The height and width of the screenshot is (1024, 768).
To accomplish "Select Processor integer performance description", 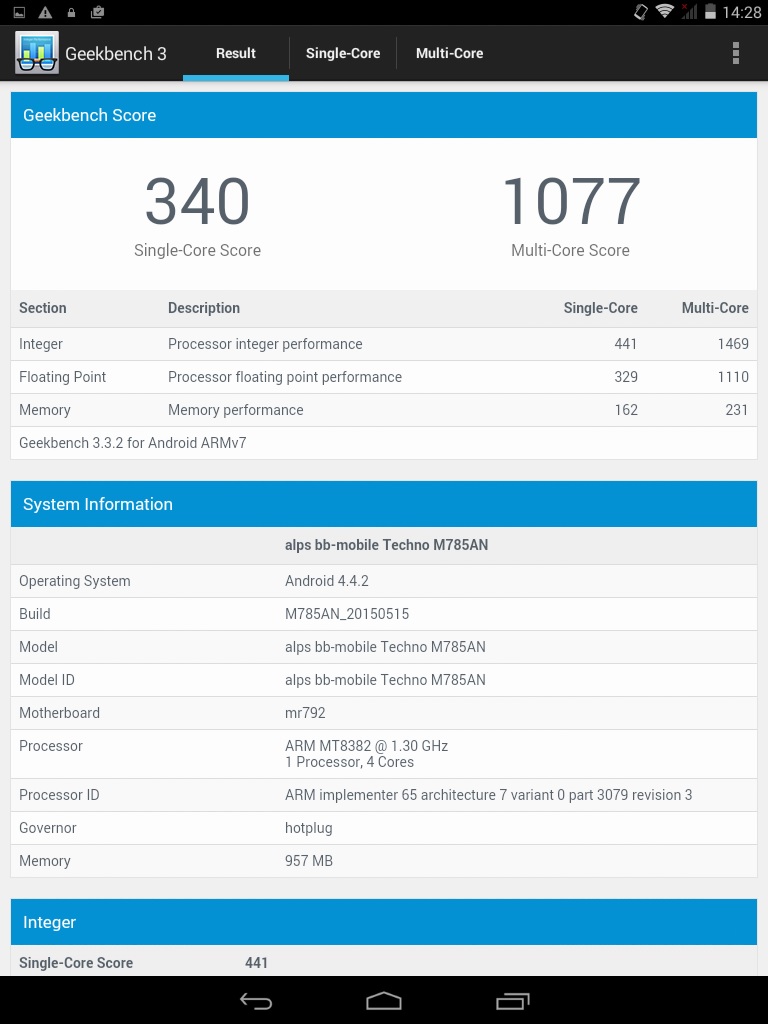I will tap(265, 344).
